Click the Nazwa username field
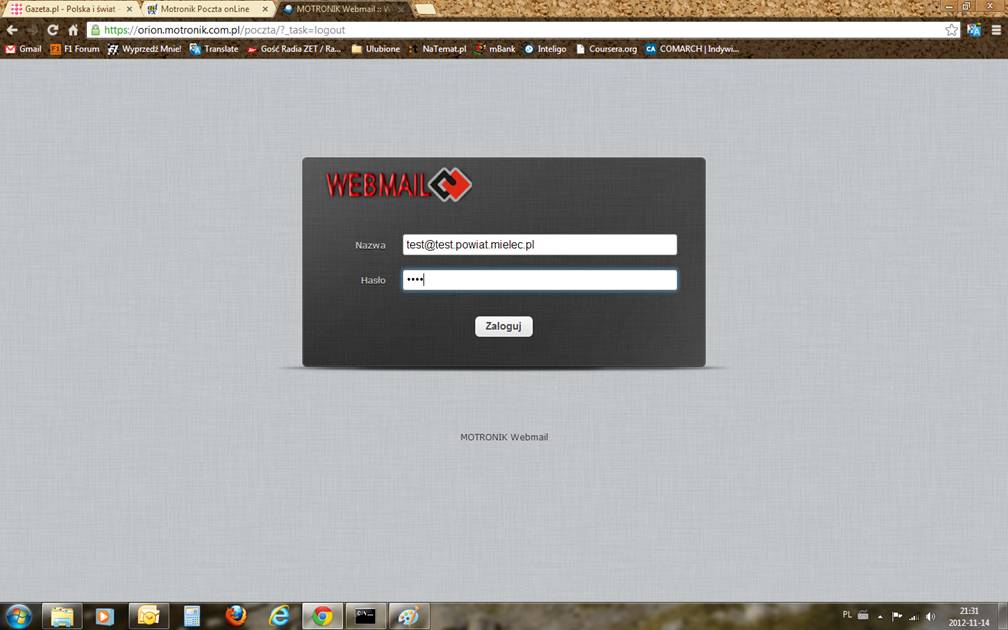This screenshot has width=1008, height=630. (539, 245)
